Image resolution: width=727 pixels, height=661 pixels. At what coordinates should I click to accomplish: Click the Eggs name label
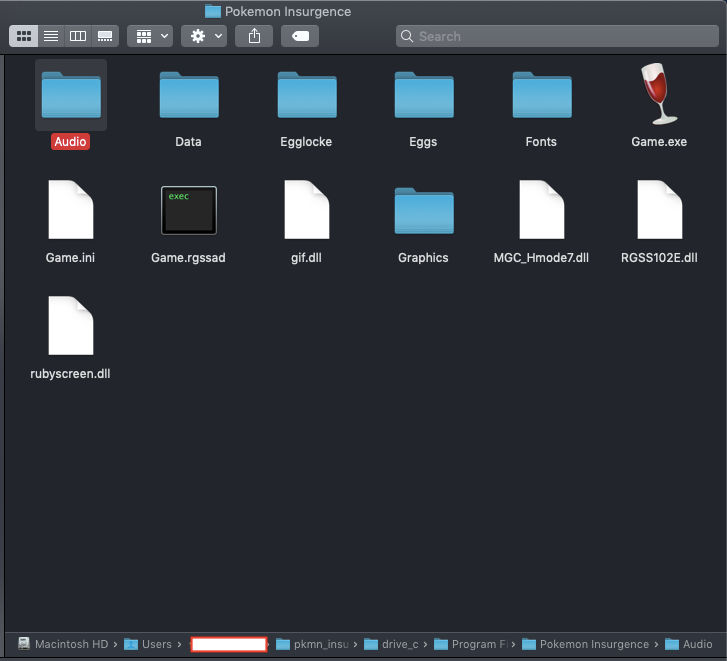click(x=423, y=142)
